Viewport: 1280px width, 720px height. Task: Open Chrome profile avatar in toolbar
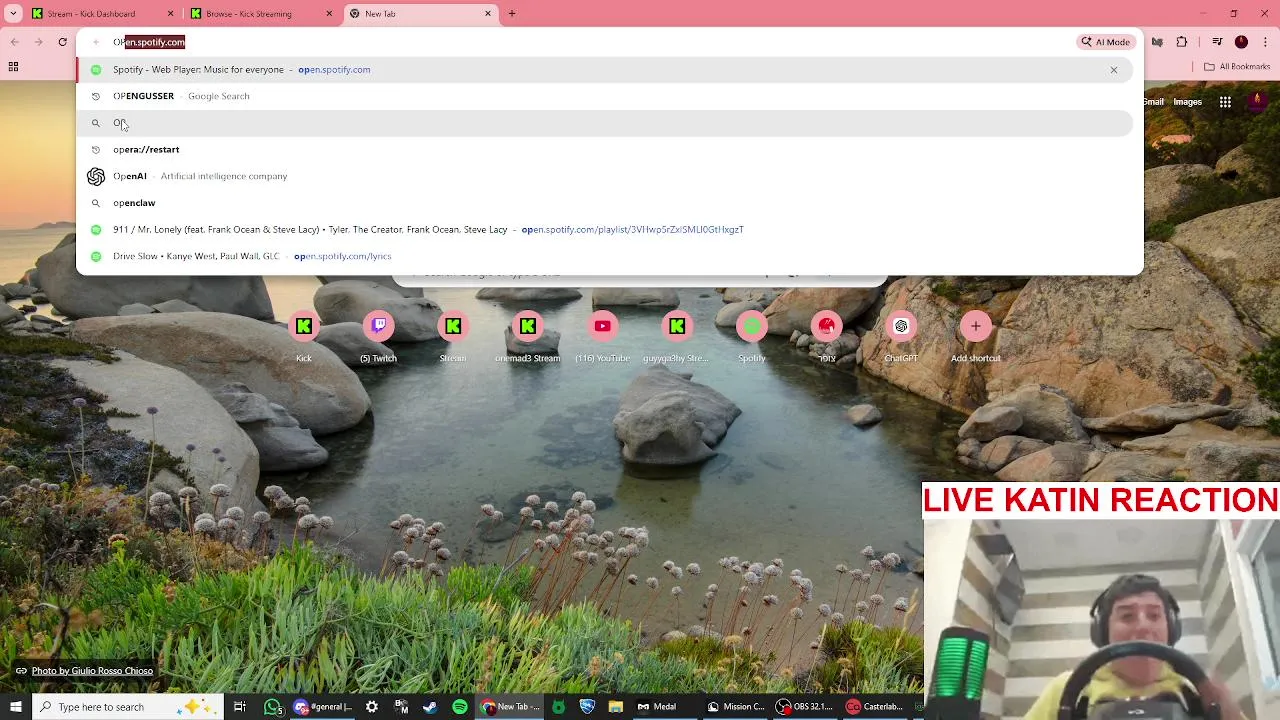pos(1241,42)
